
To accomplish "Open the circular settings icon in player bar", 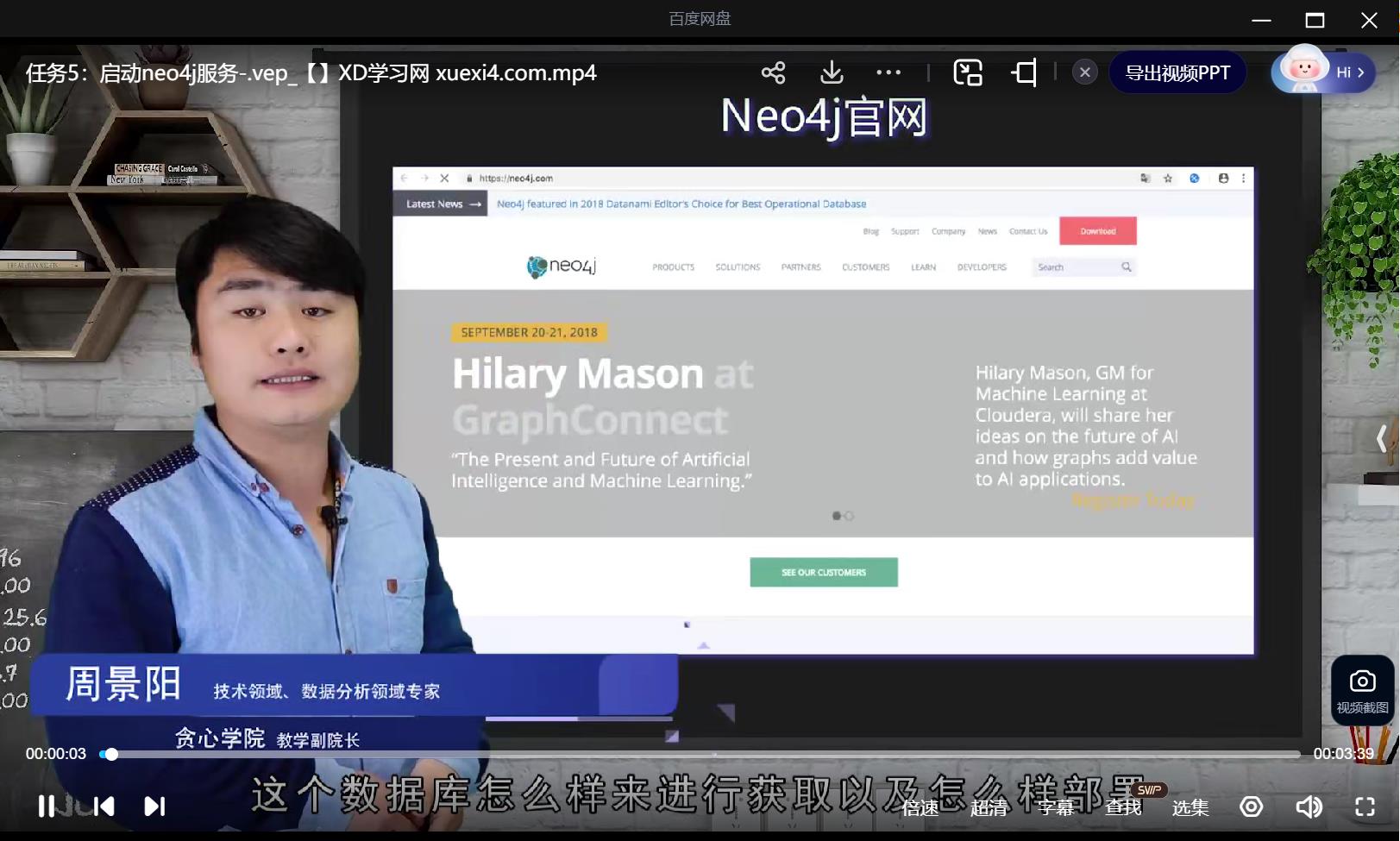I will pyautogui.click(x=1251, y=806).
